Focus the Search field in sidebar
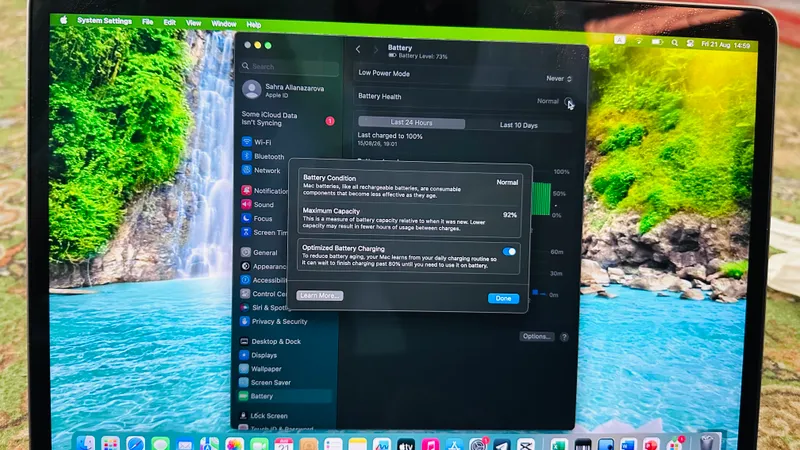The image size is (800, 450). pyautogui.click(x=290, y=66)
